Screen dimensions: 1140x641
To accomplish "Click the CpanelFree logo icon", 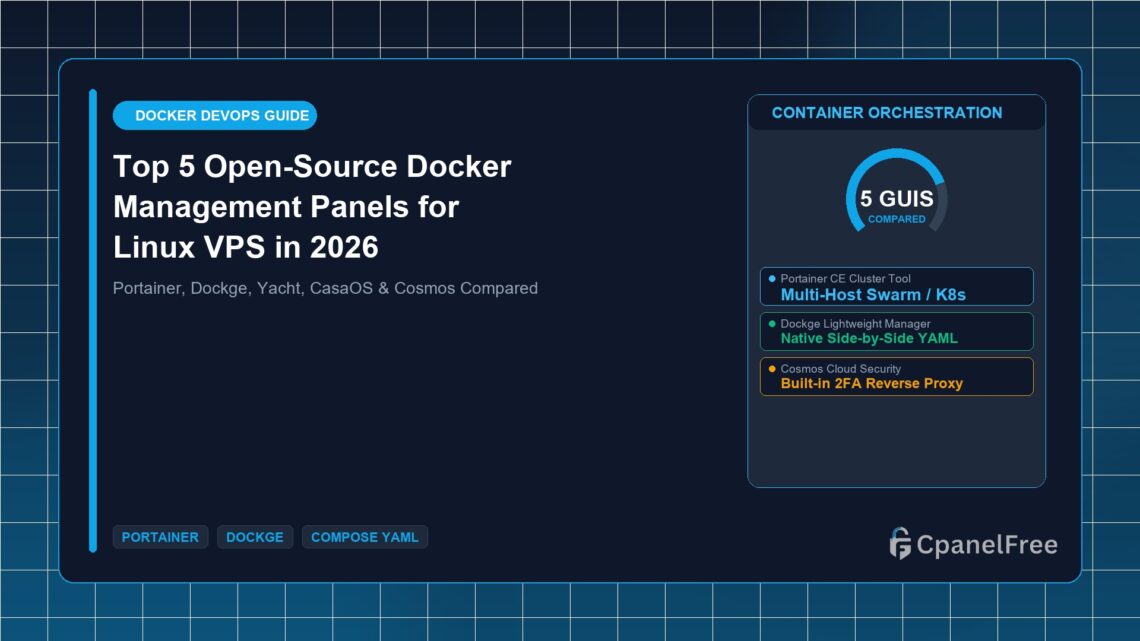I will (x=900, y=544).
